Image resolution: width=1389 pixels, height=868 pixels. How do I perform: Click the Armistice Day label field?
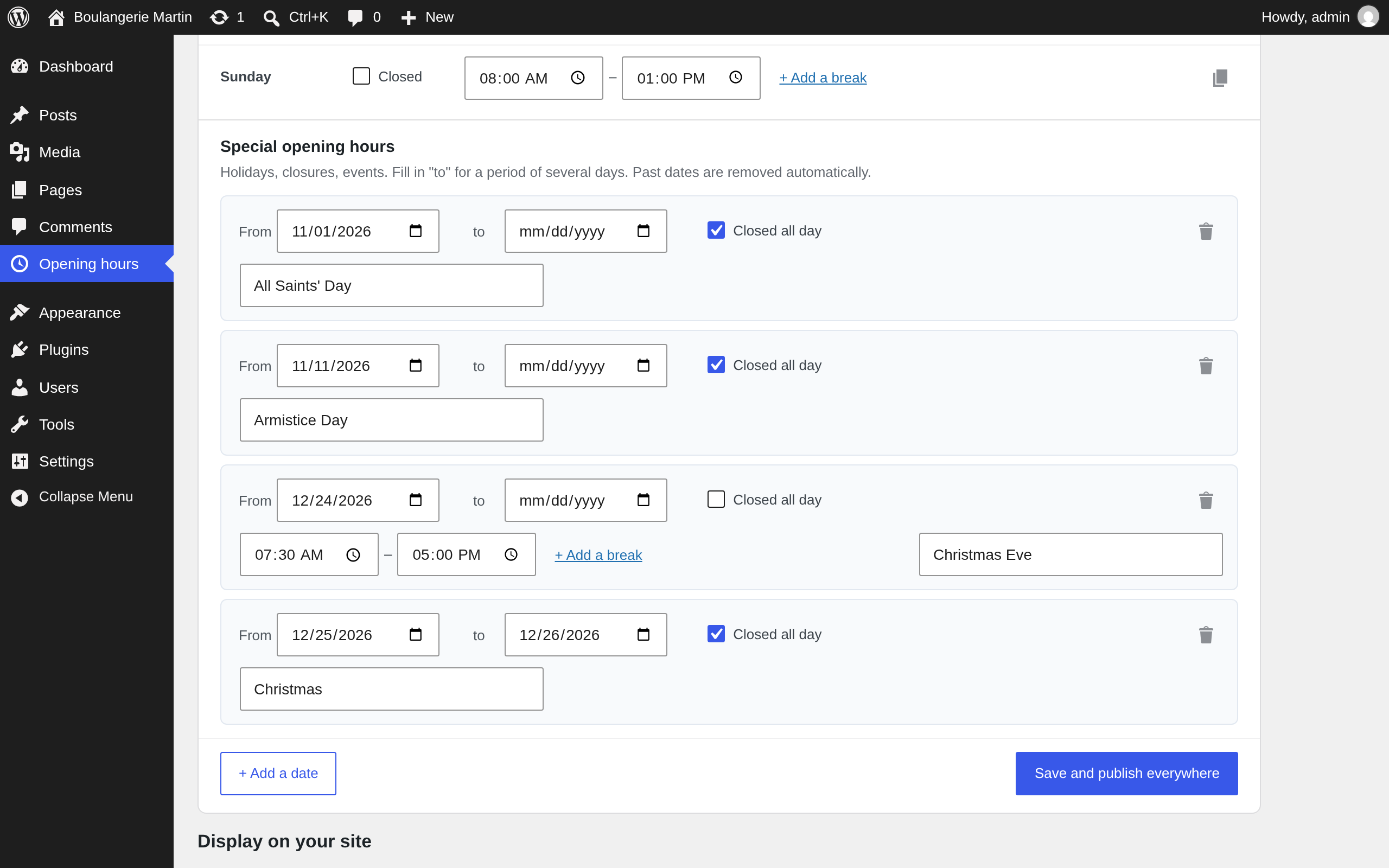[391, 420]
